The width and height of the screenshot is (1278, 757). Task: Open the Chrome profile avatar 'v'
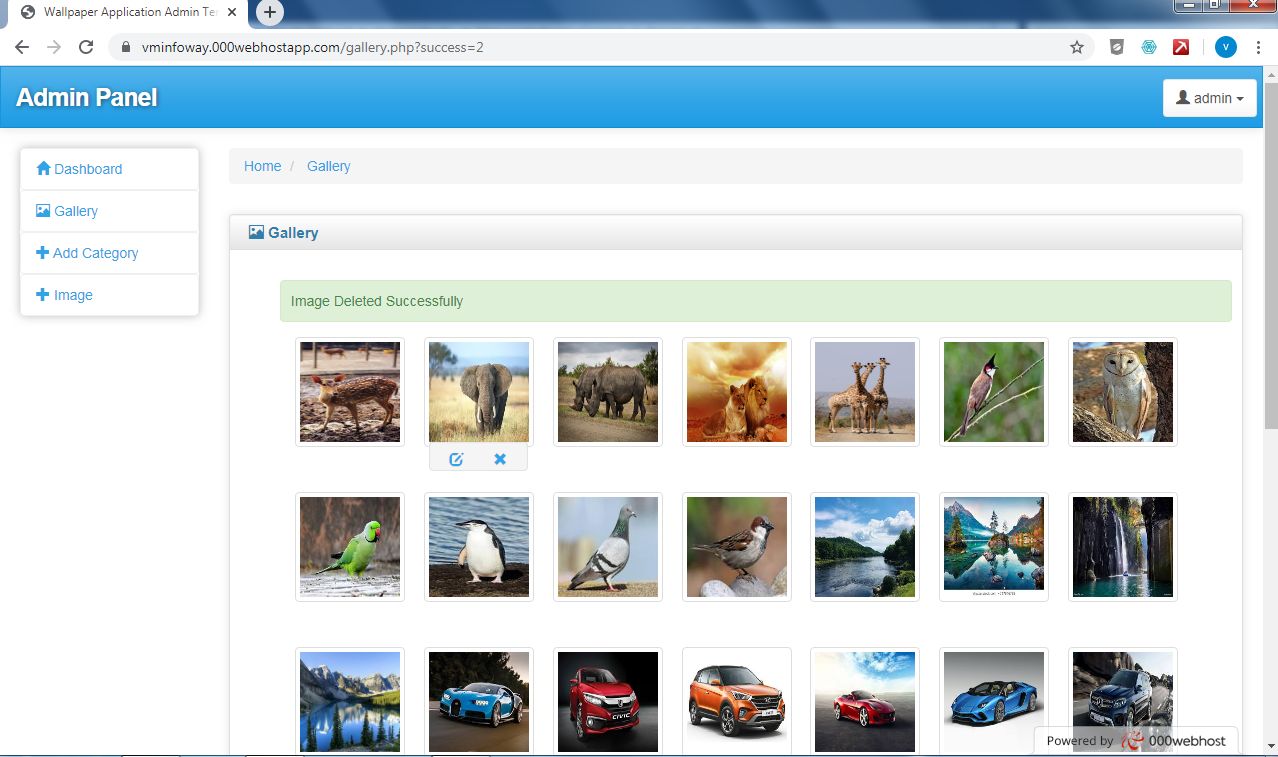[1226, 47]
